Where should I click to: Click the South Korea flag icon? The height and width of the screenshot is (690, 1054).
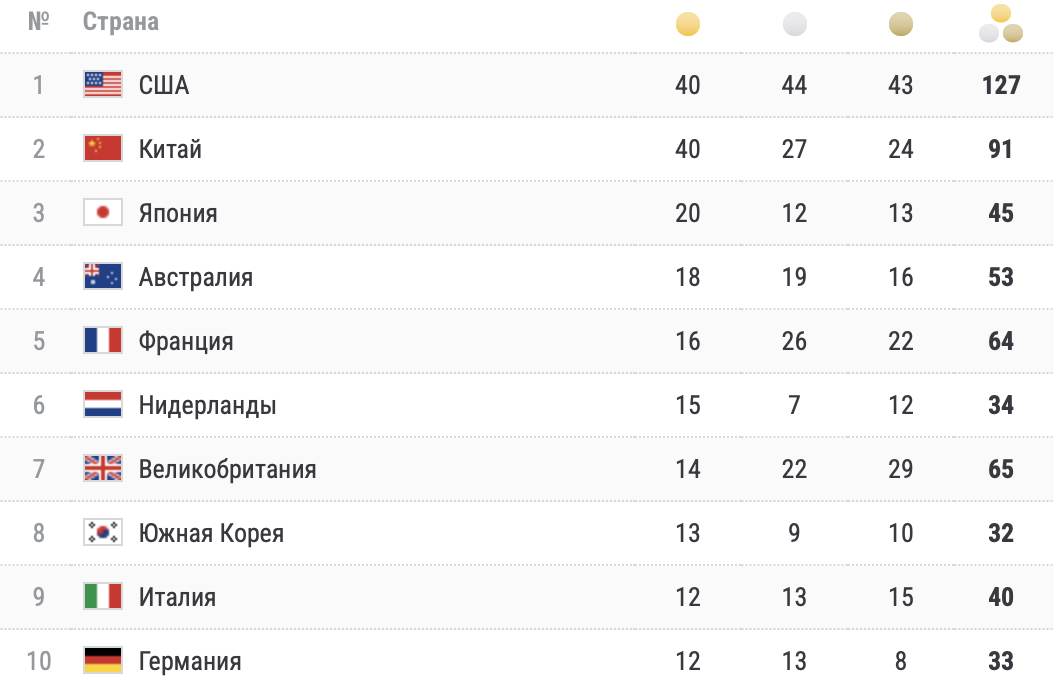click(103, 533)
